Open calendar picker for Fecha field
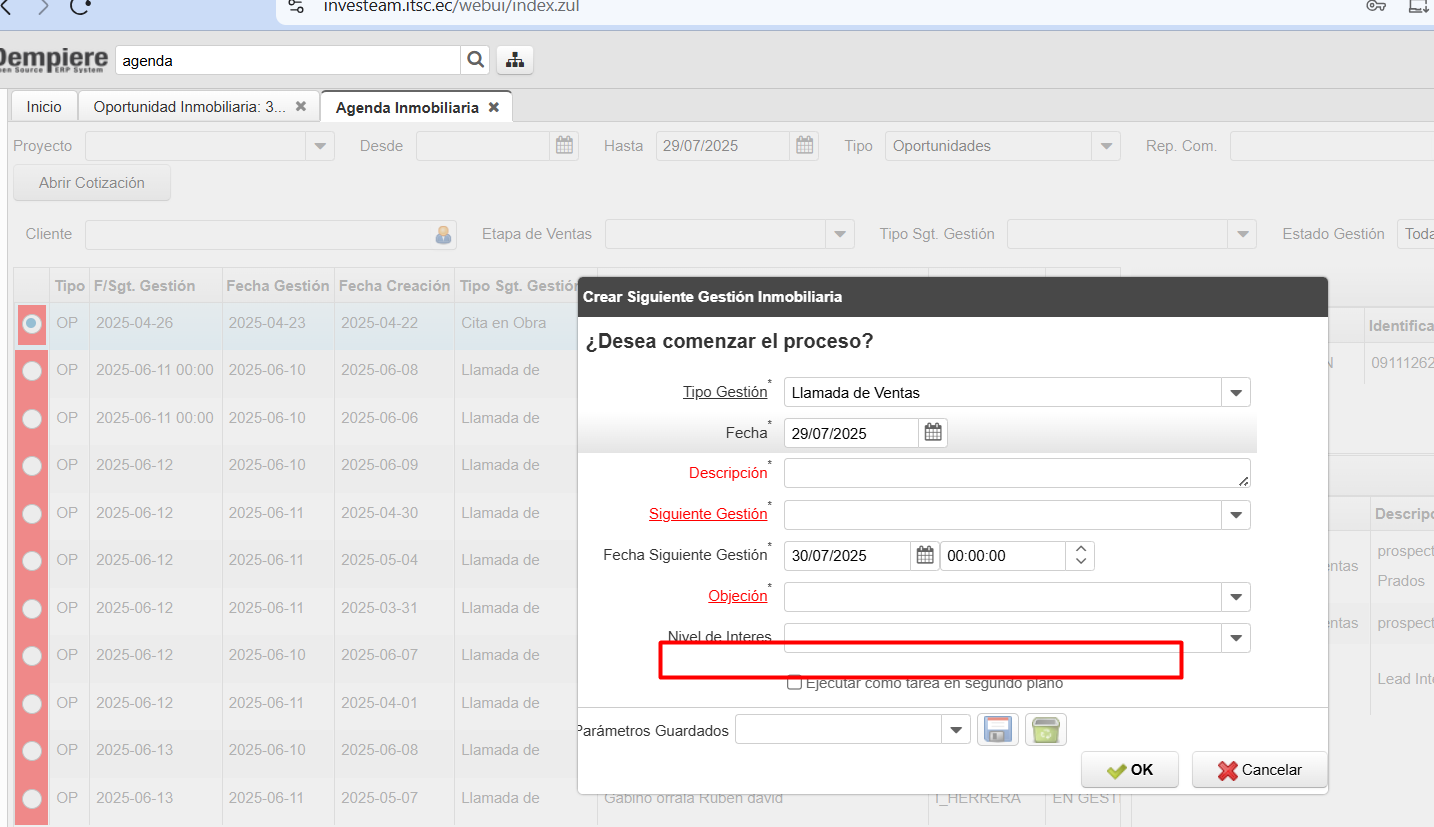1434x827 pixels. coord(933,433)
